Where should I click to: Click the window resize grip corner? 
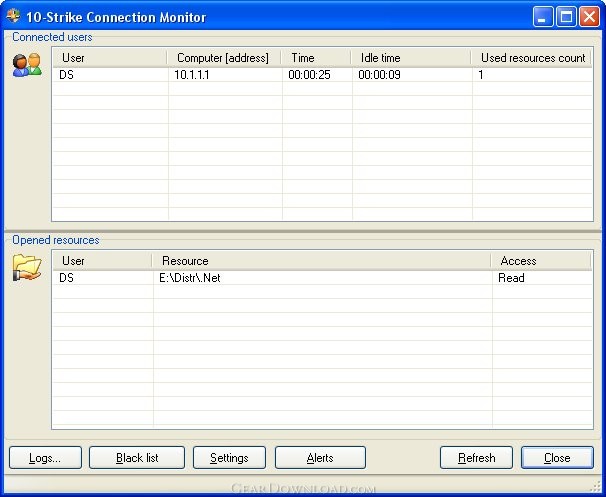click(x=596, y=488)
